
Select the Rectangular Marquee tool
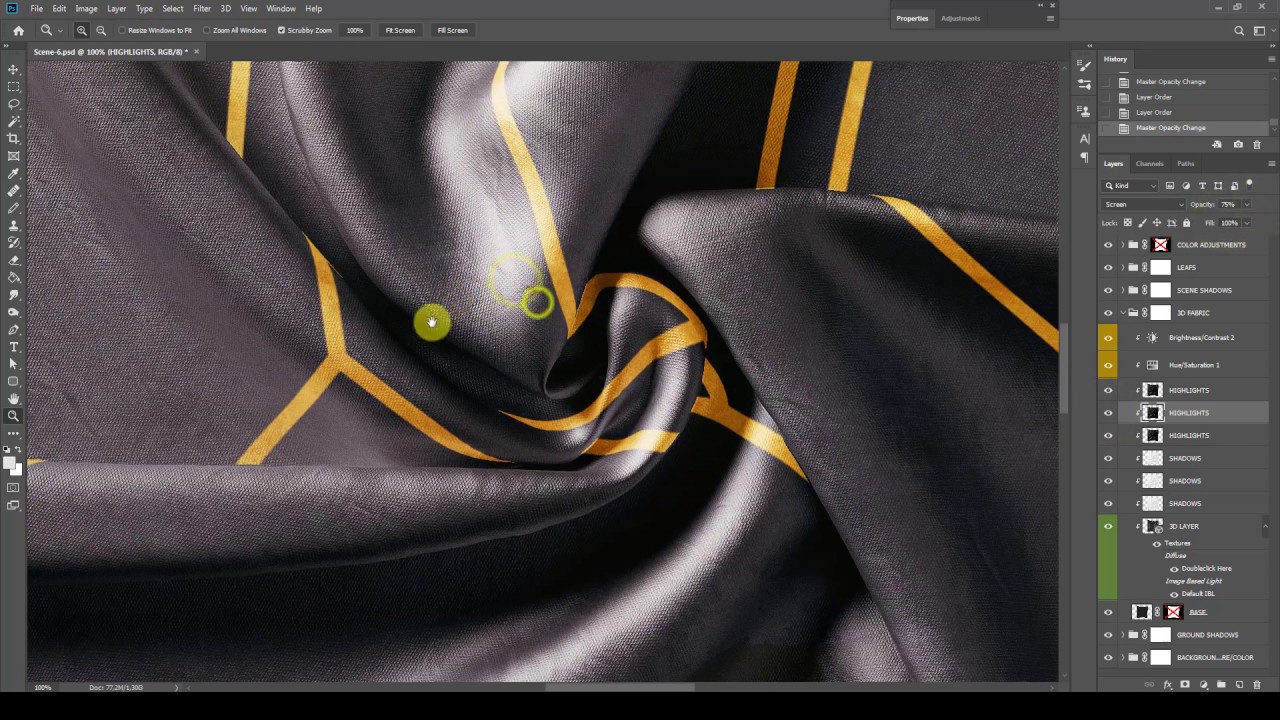pyautogui.click(x=13, y=86)
